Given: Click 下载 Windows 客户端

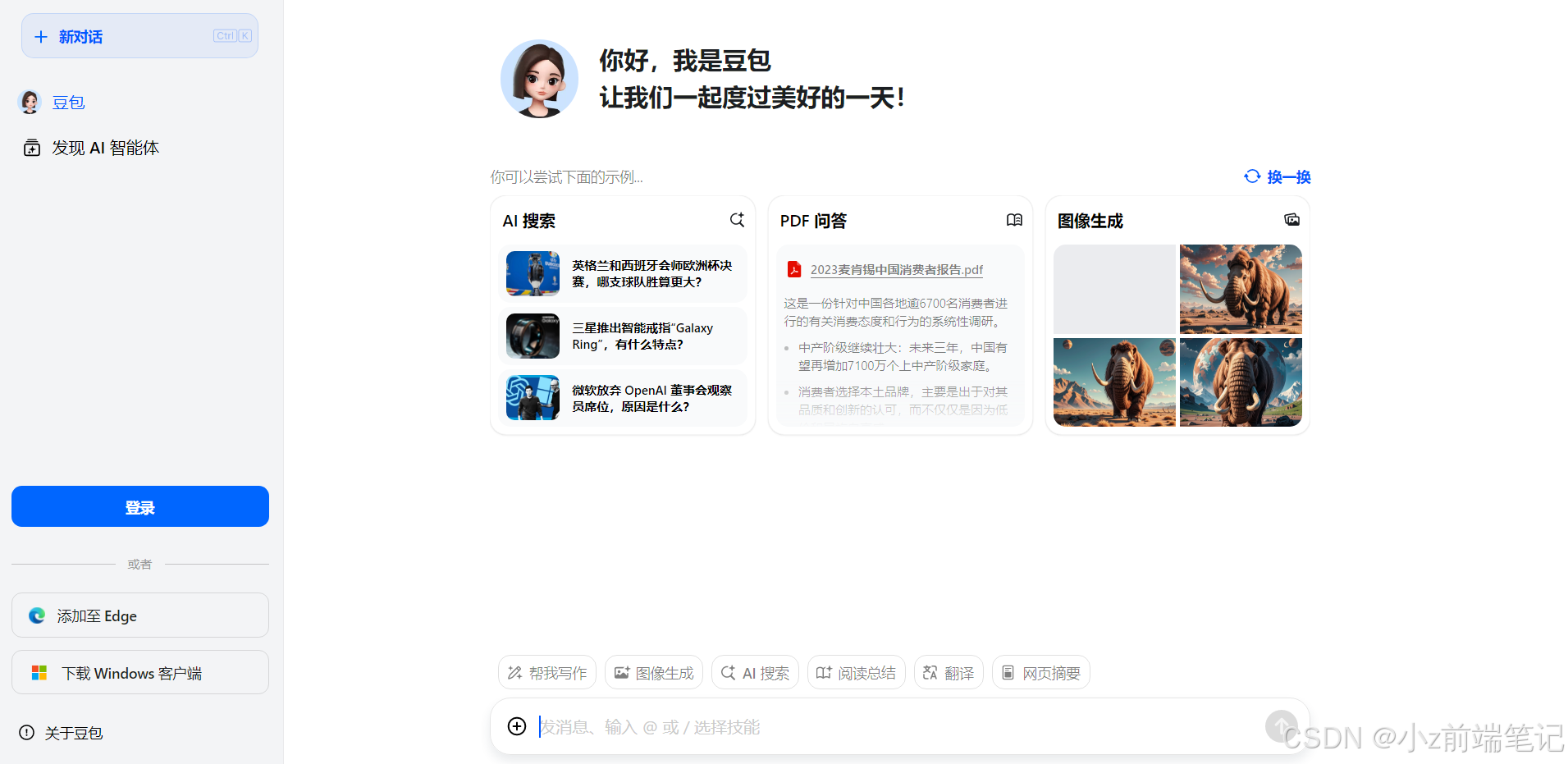Looking at the screenshot, I should click(139, 672).
